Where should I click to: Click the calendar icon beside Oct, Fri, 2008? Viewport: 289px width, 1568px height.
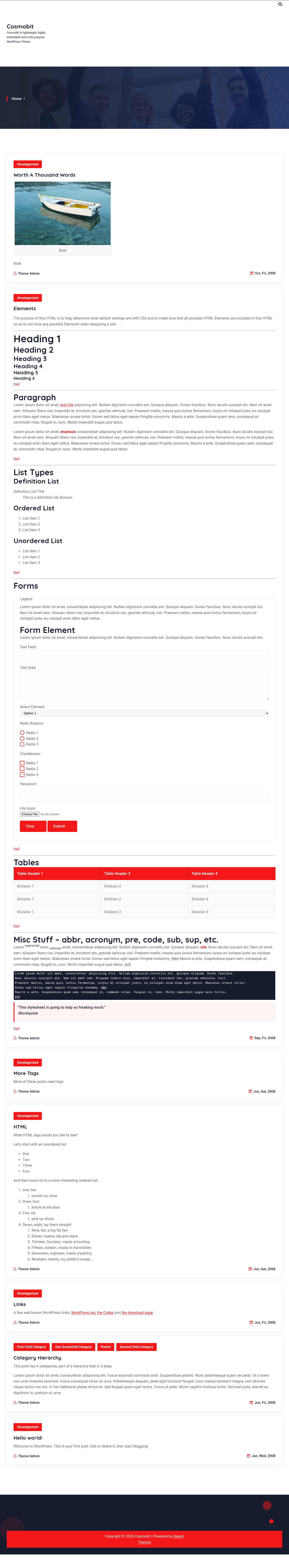coord(252,273)
